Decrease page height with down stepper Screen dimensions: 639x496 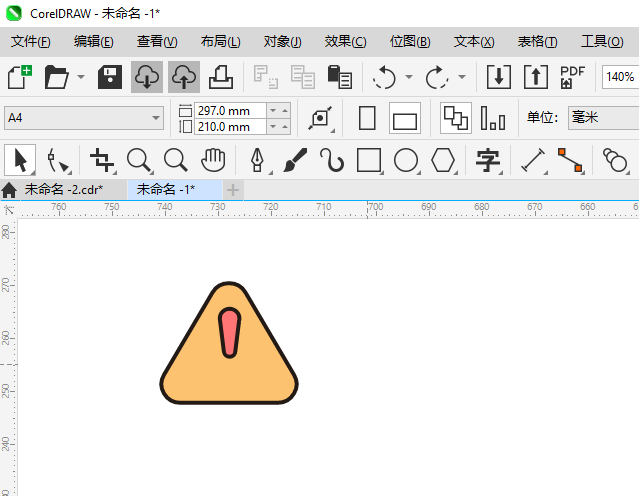click(273, 127)
